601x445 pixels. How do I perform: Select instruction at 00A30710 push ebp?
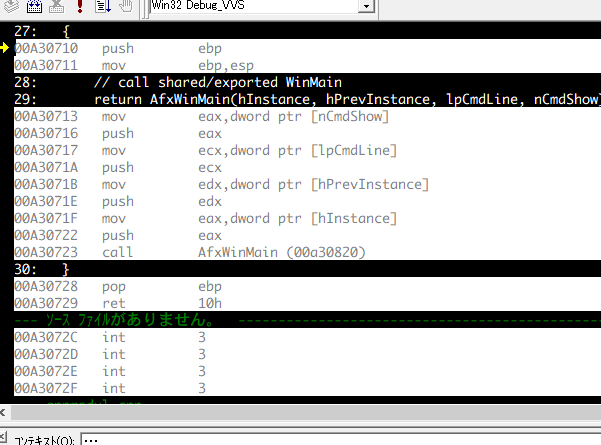(x=307, y=48)
